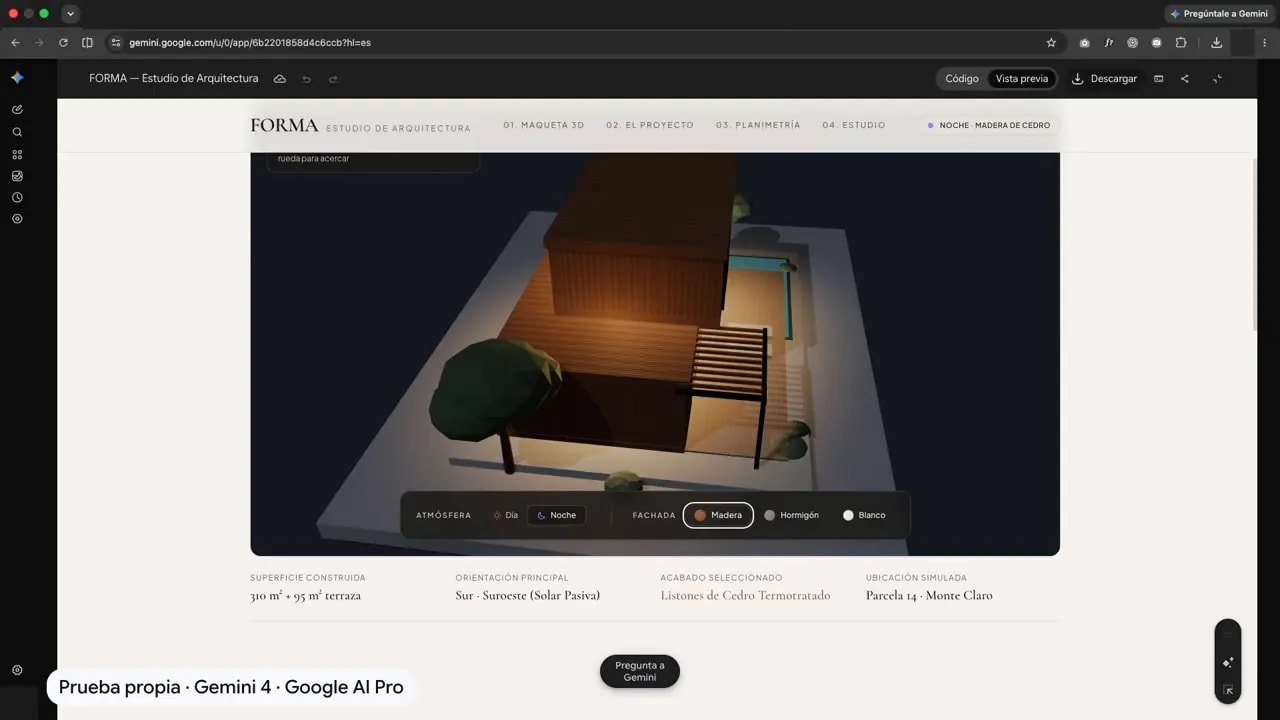
Task: Choose the Hormigón facade option
Action: tap(791, 515)
